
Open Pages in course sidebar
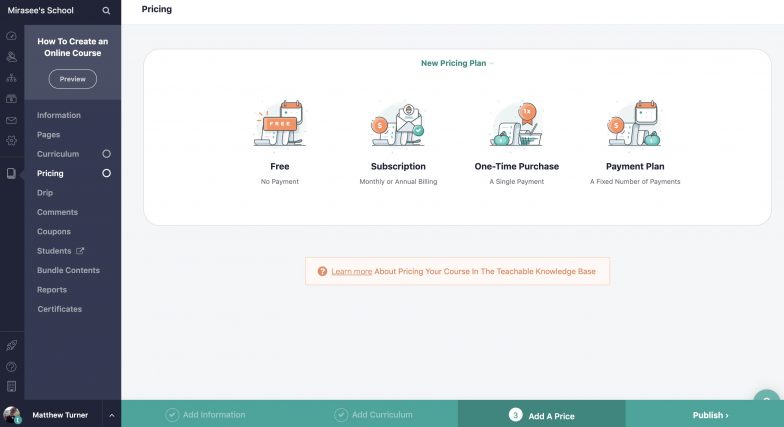pyautogui.click(x=48, y=134)
